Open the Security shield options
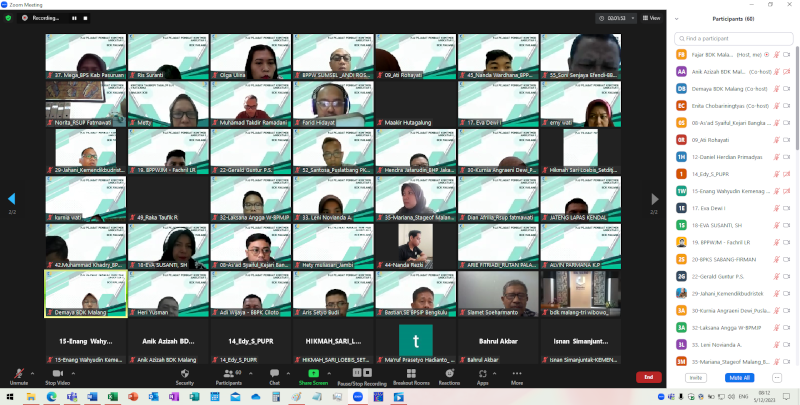Image resolution: width=800 pixels, height=405 pixels. pos(184,374)
